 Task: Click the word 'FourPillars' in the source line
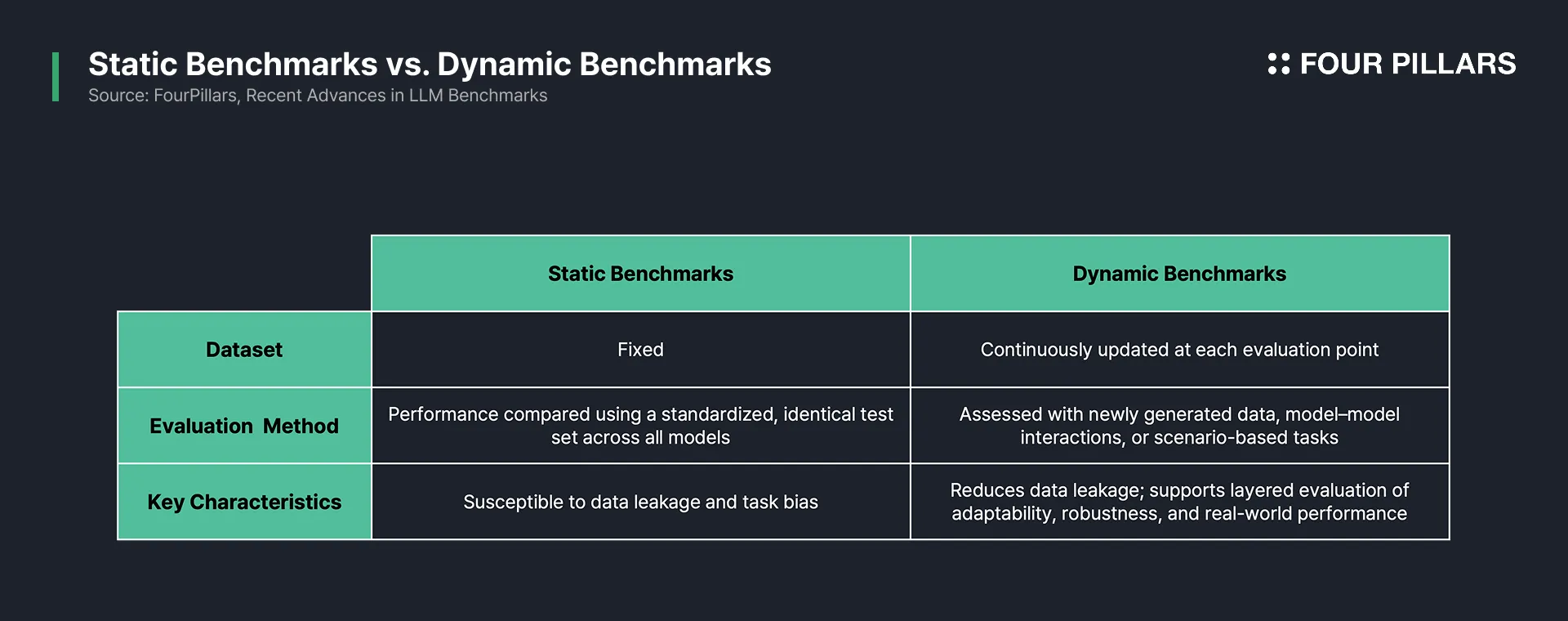(x=196, y=96)
